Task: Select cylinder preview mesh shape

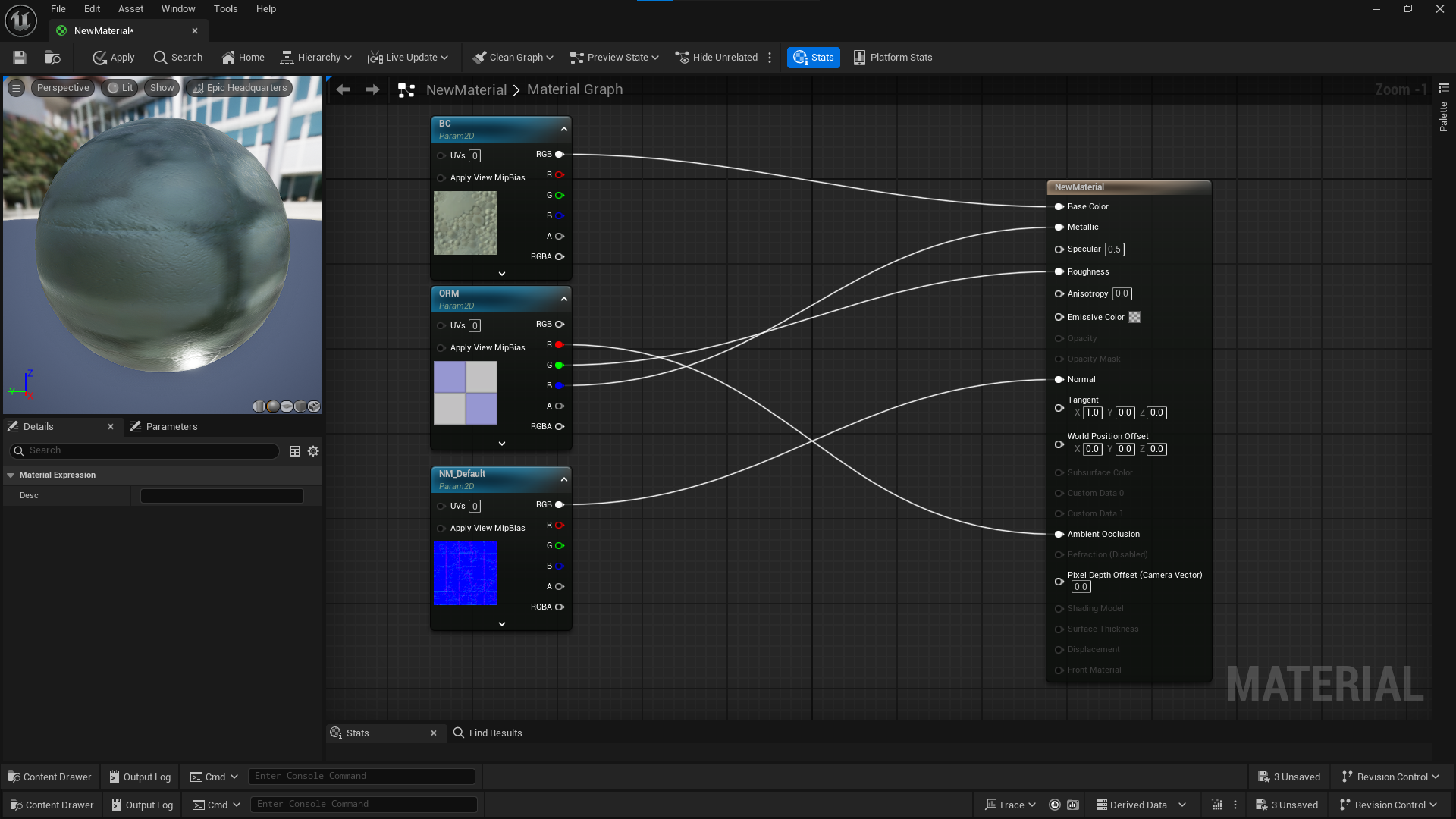Action: tap(259, 406)
